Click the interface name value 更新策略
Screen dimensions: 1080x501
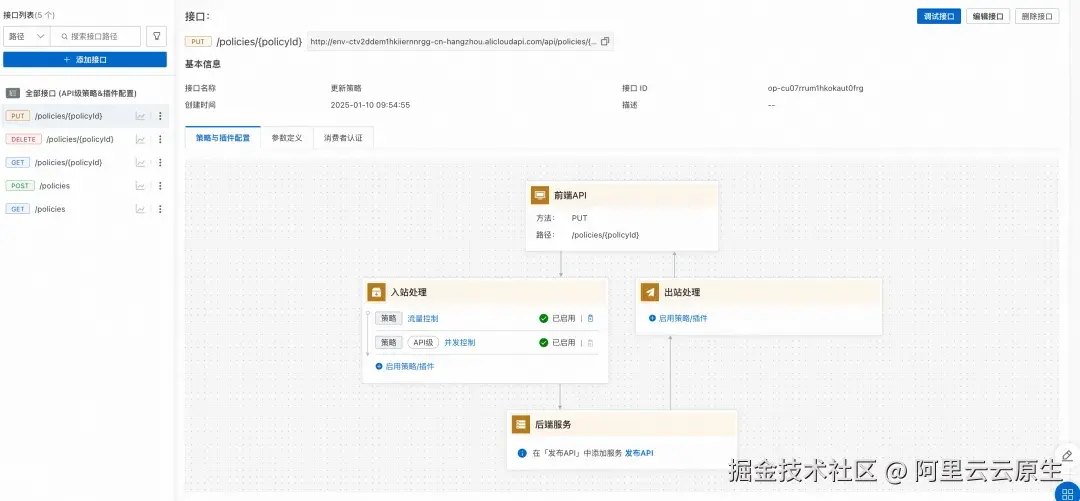click(346, 88)
